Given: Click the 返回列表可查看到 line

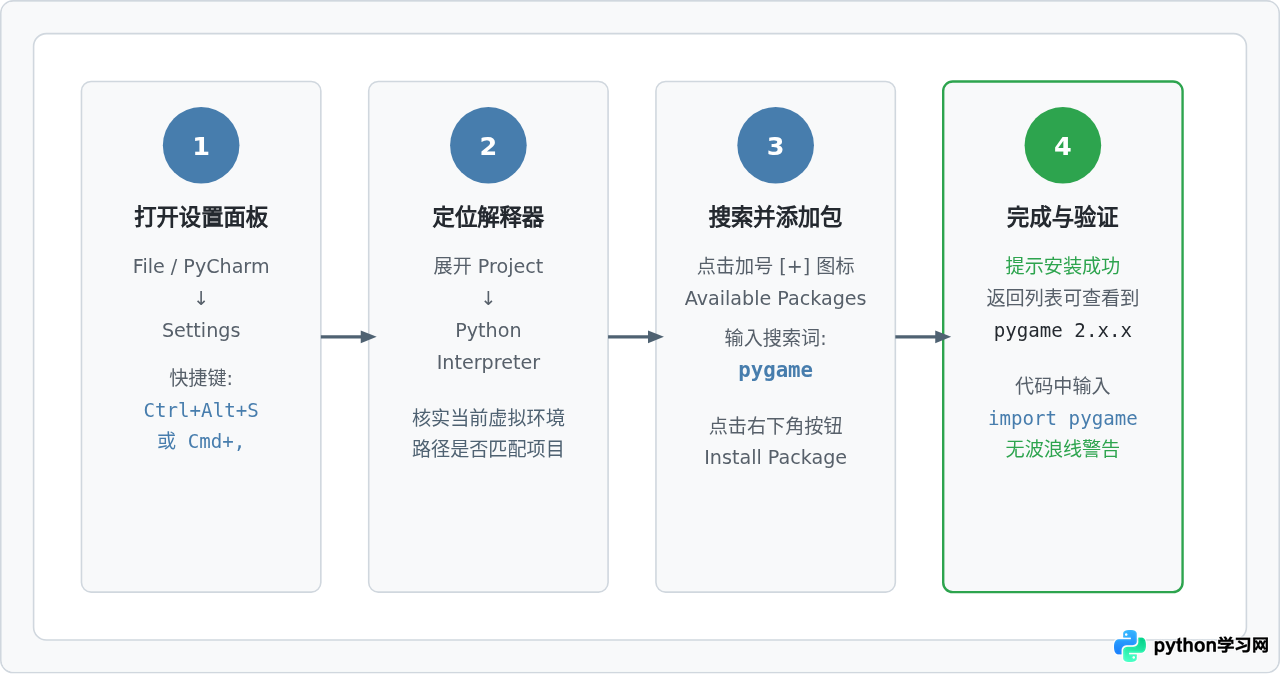Looking at the screenshot, I should click(1062, 298).
